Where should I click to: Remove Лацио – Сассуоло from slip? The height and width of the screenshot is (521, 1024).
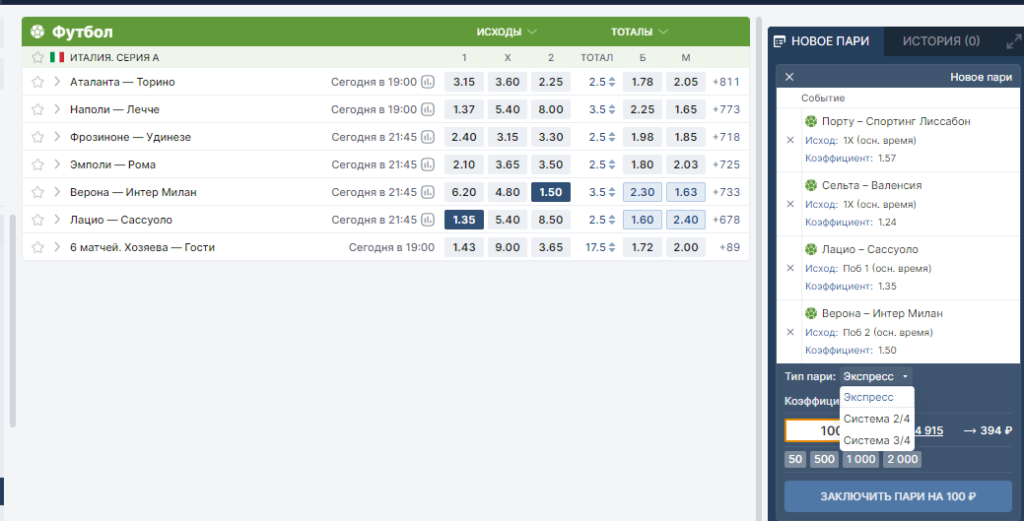click(790, 268)
